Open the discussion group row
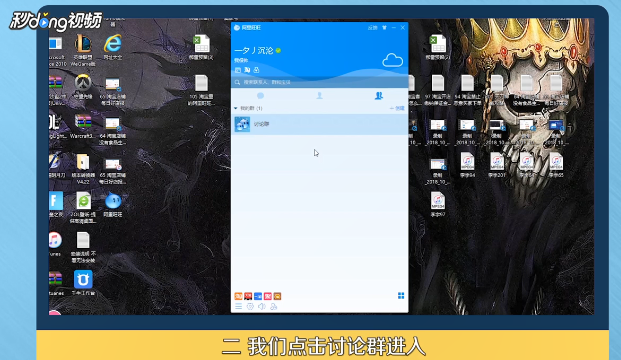Image resolution: width=621 pixels, height=360 pixels. pos(320,124)
